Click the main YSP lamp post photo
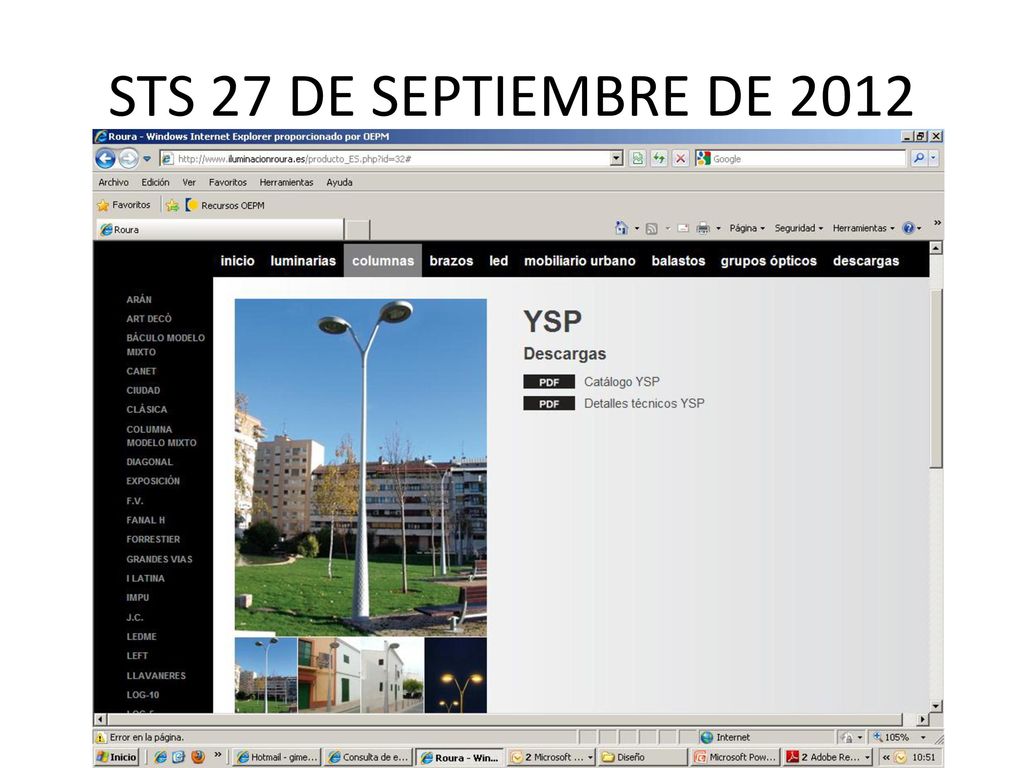The height and width of the screenshot is (768, 1024). [360, 467]
